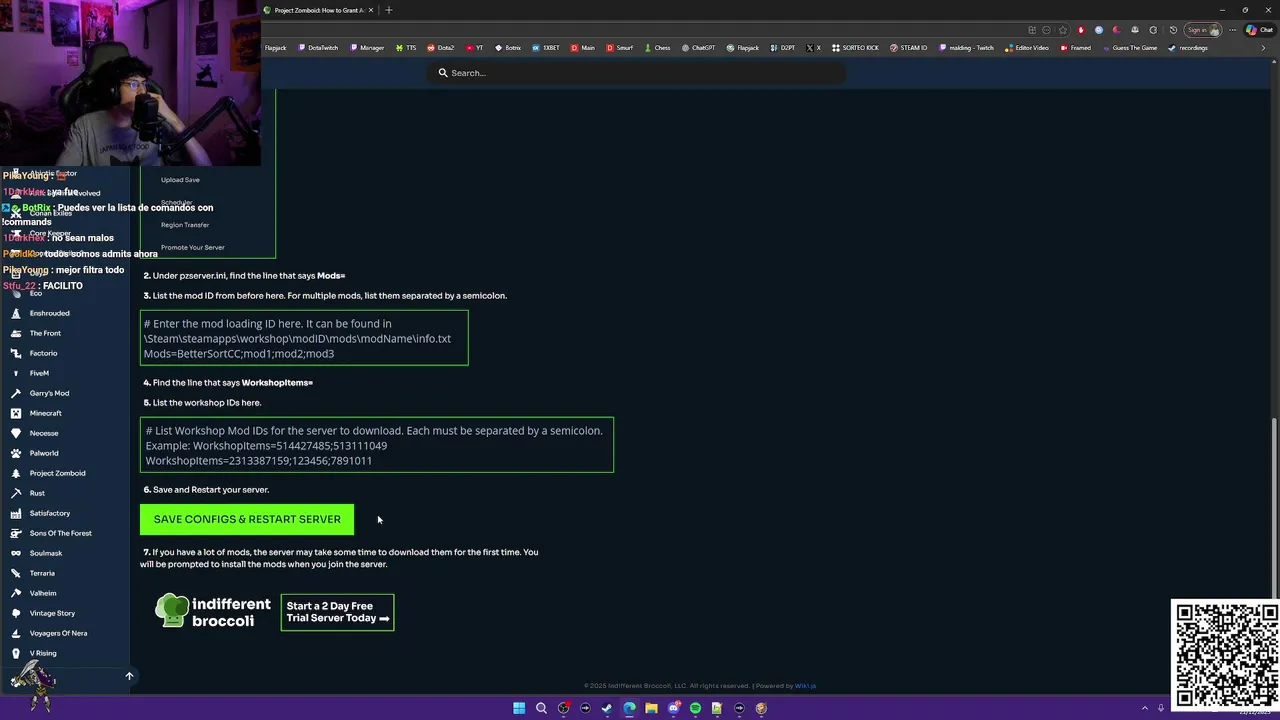1280x720 pixels.
Task: Open the ChatGPT bookmark
Action: [699, 48]
